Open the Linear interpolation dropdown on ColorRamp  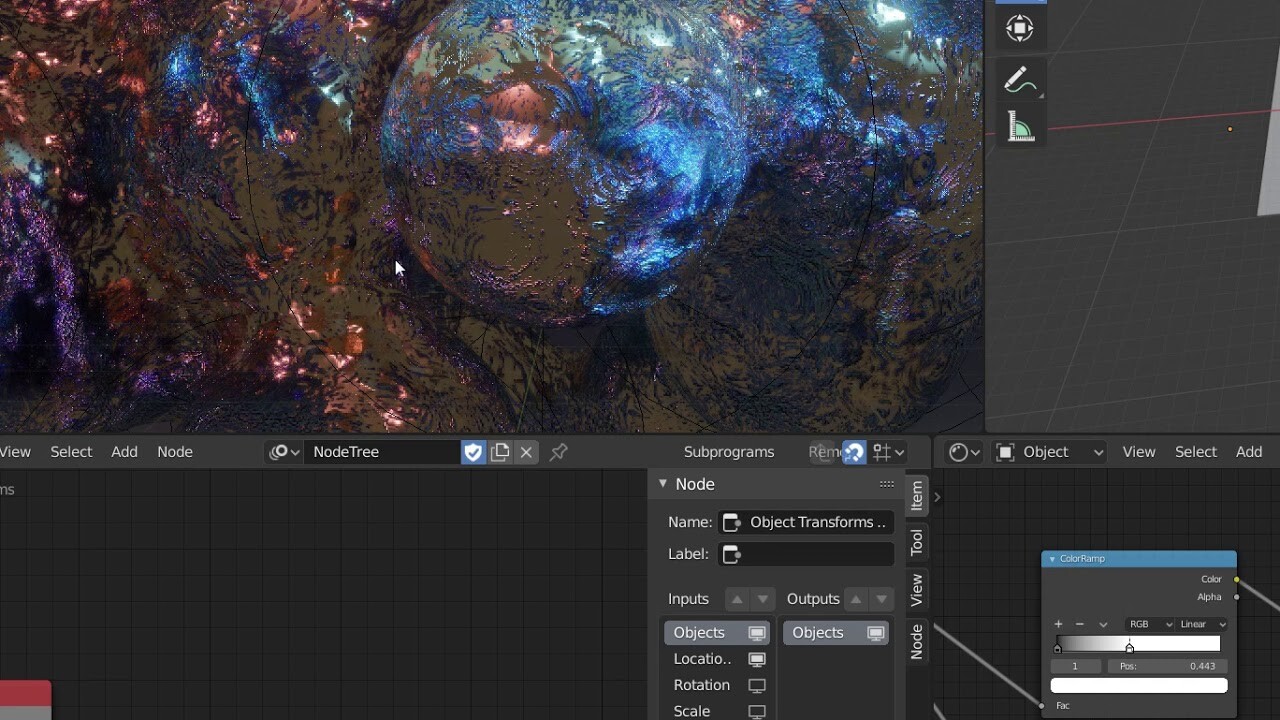[1203, 623]
